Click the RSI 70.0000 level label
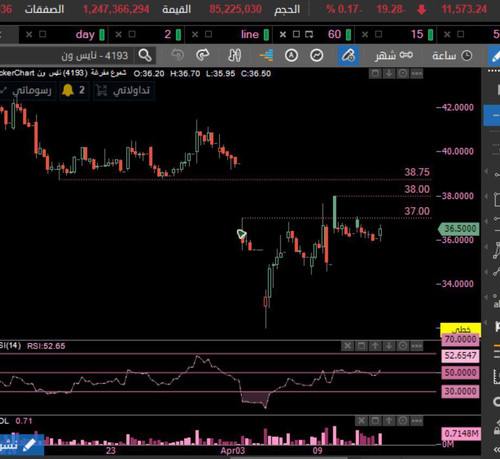This screenshot has height=459, width=500. [x=460, y=340]
